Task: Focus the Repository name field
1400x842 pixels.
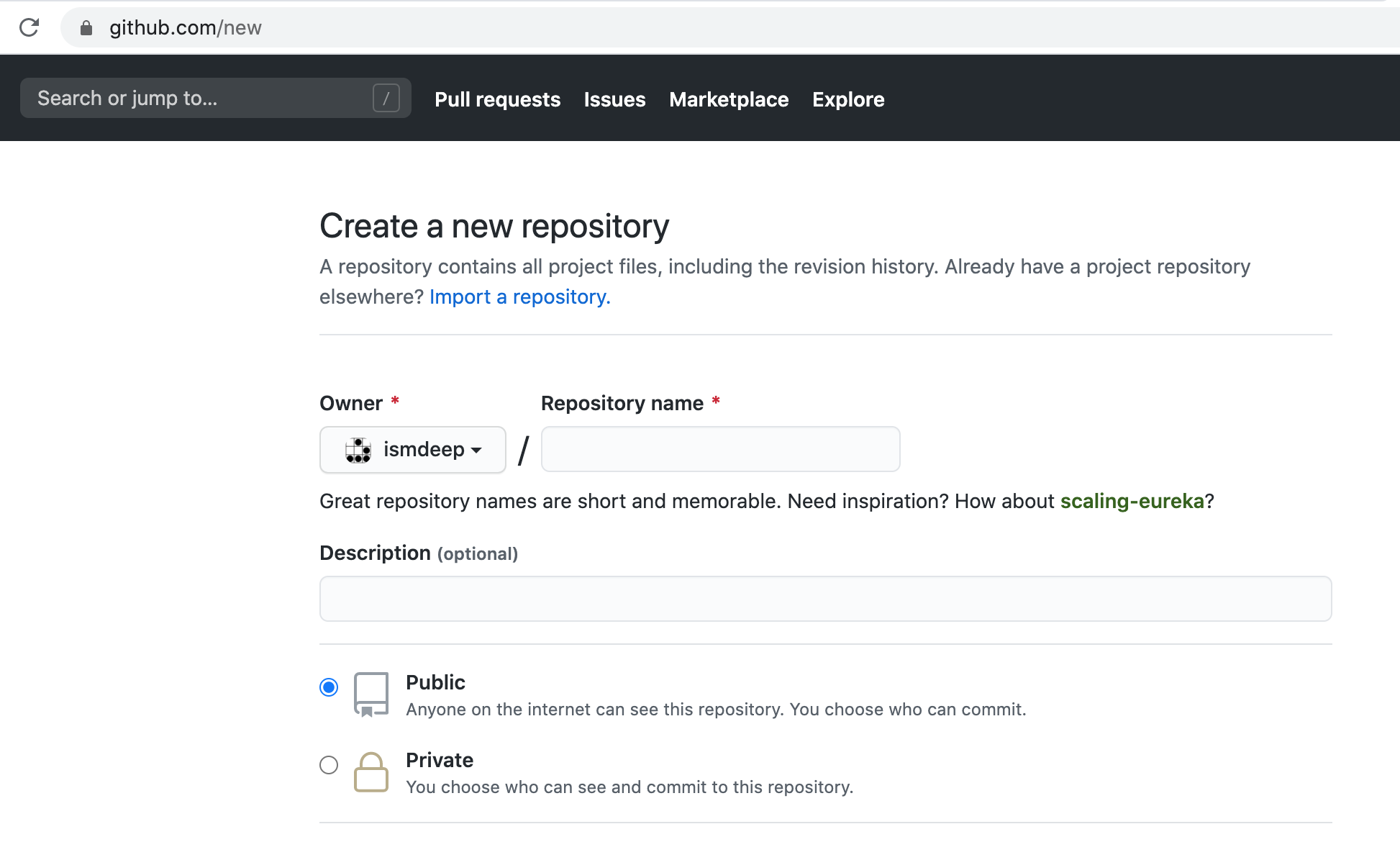Action: tap(720, 449)
